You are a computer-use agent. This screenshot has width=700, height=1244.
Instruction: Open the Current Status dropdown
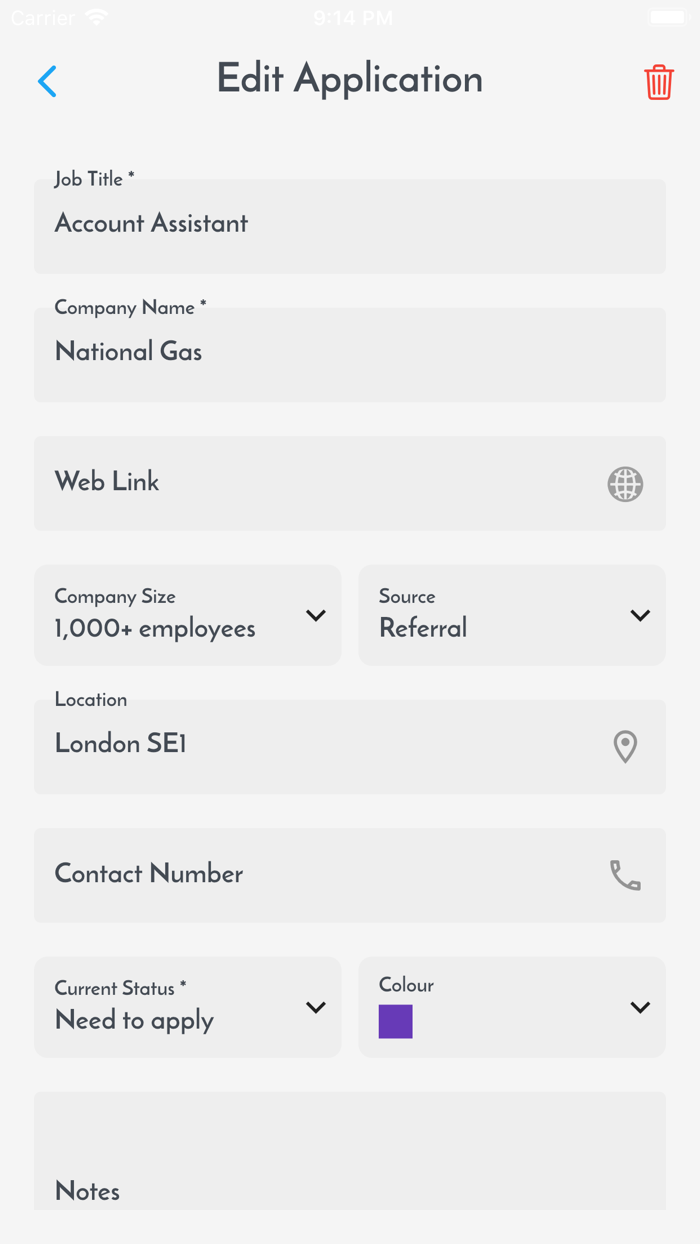click(316, 1007)
